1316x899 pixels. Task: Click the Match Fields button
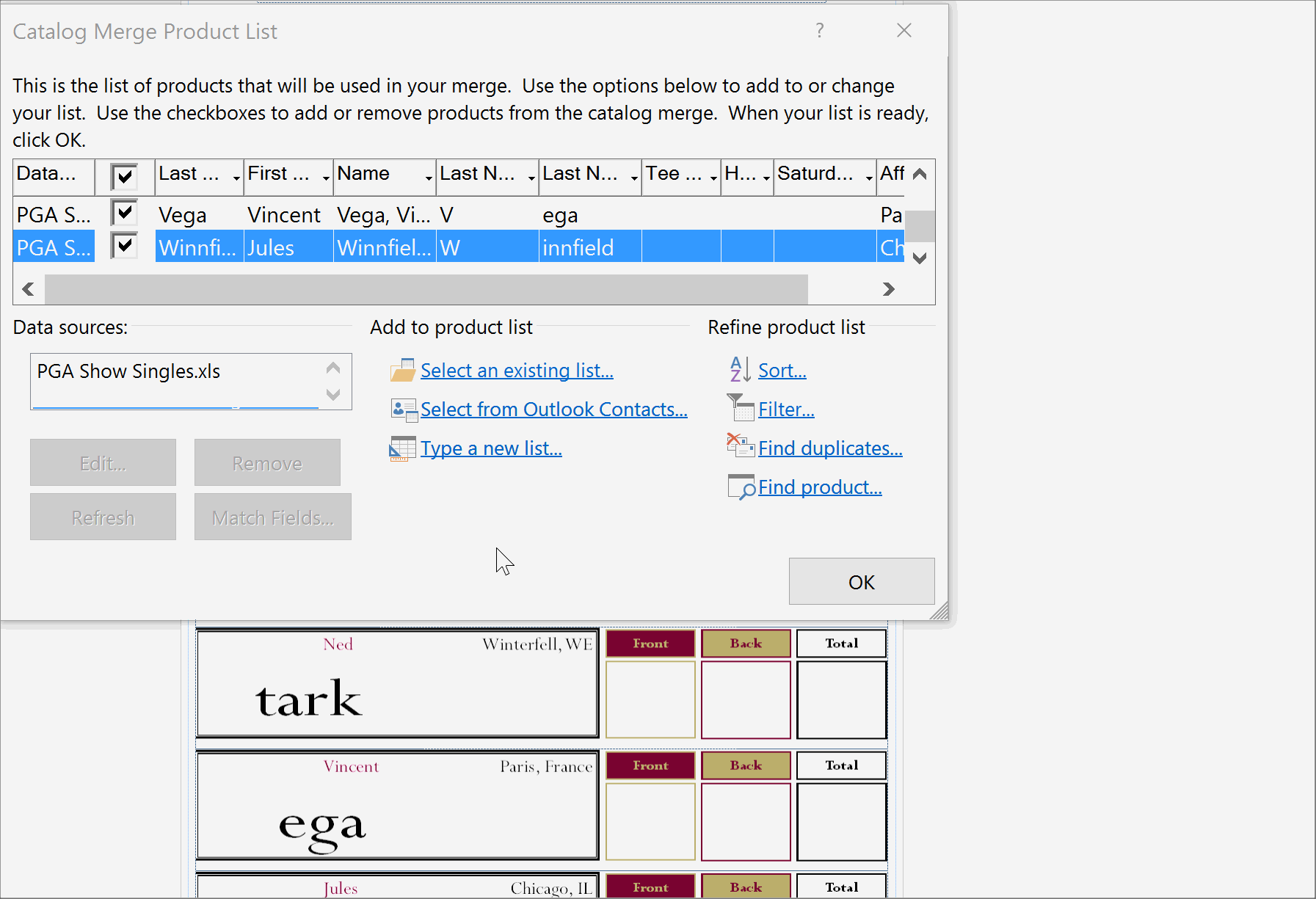coord(273,517)
